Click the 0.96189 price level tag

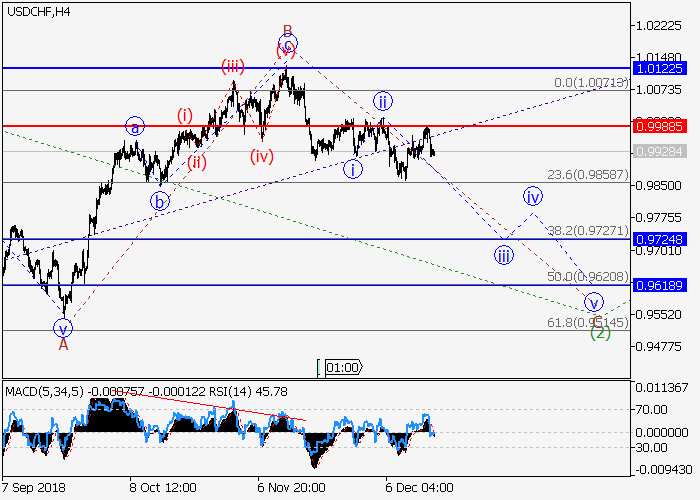tap(664, 285)
